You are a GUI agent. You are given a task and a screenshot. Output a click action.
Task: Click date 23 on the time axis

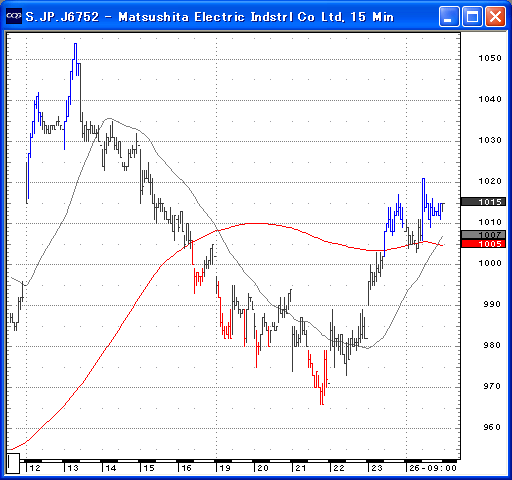tap(377, 468)
